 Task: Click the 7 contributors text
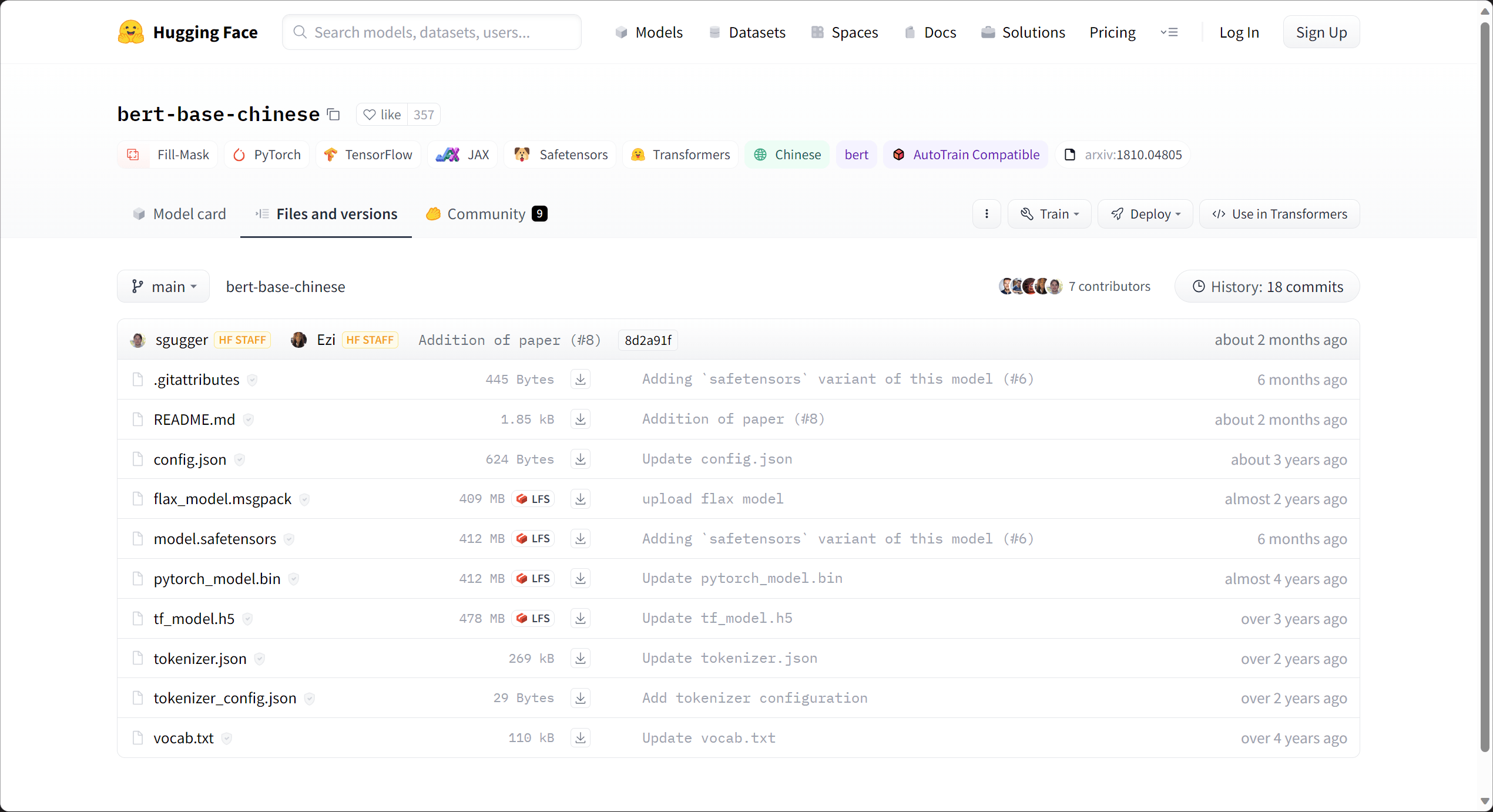(1109, 286)
